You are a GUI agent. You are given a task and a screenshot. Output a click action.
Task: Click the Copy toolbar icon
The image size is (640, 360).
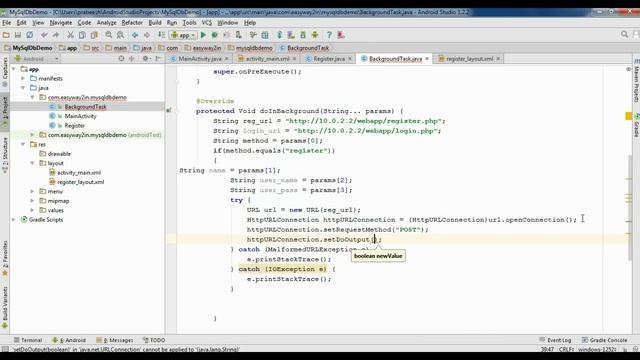tap(82, 35)
